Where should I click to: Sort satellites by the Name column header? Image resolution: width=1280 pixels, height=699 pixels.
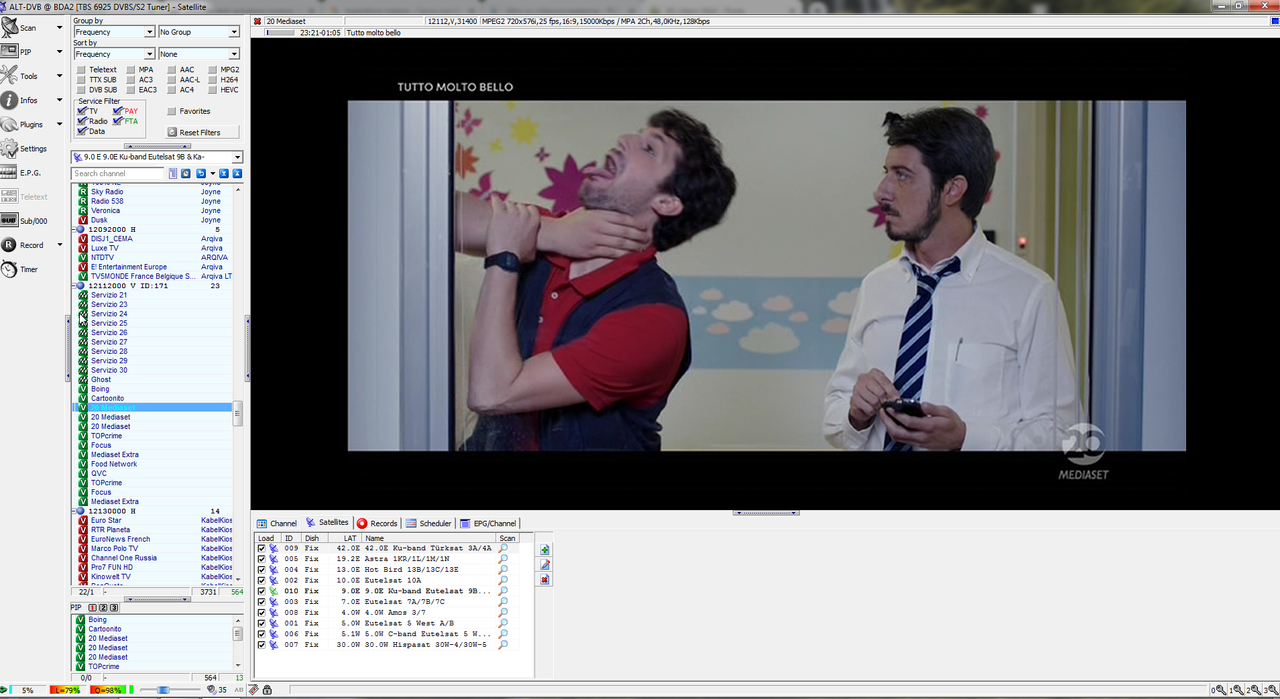(429, 538)
